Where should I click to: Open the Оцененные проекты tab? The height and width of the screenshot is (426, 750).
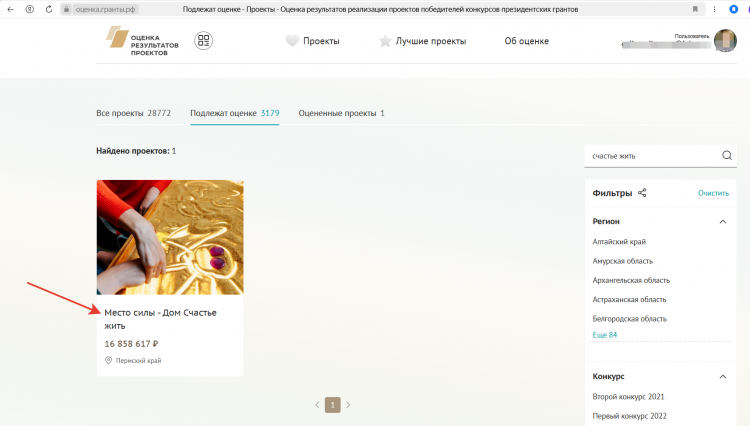coord(341,113)
